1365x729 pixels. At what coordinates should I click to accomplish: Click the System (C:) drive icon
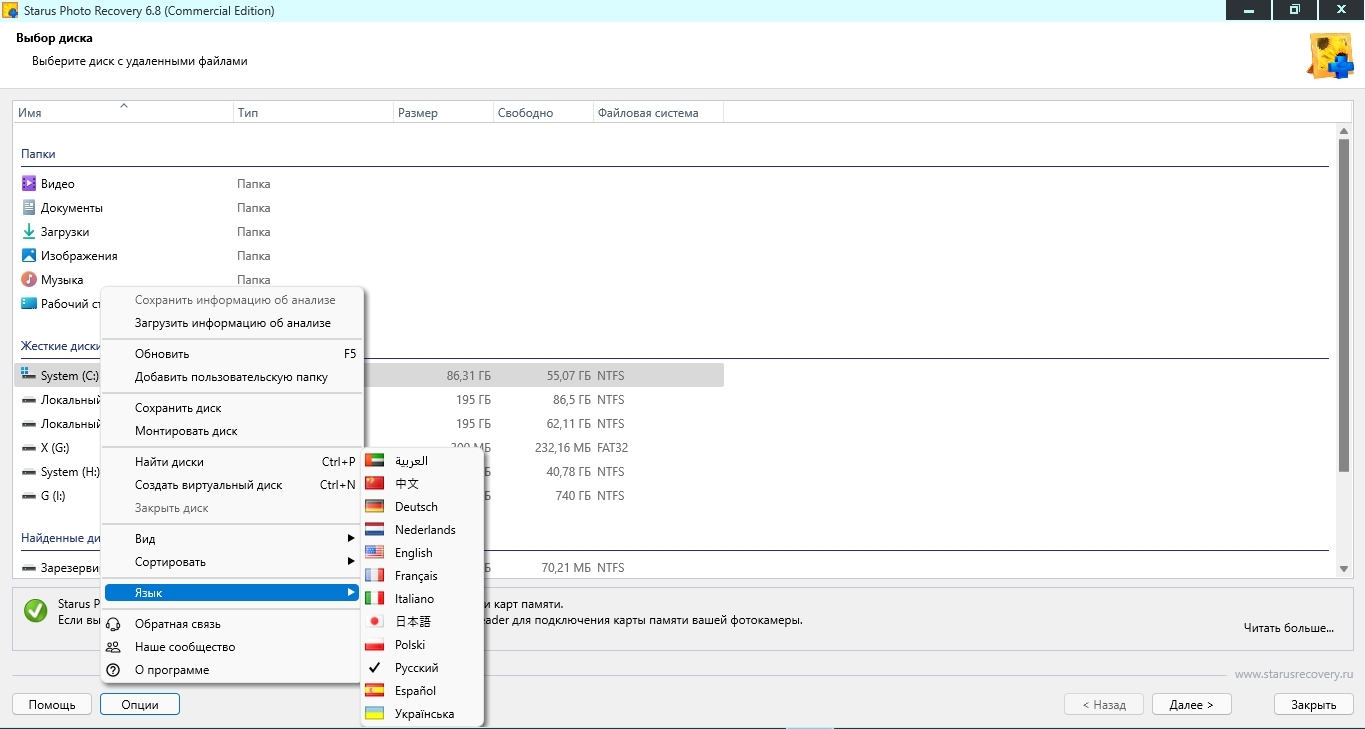(x=29, y=375)
